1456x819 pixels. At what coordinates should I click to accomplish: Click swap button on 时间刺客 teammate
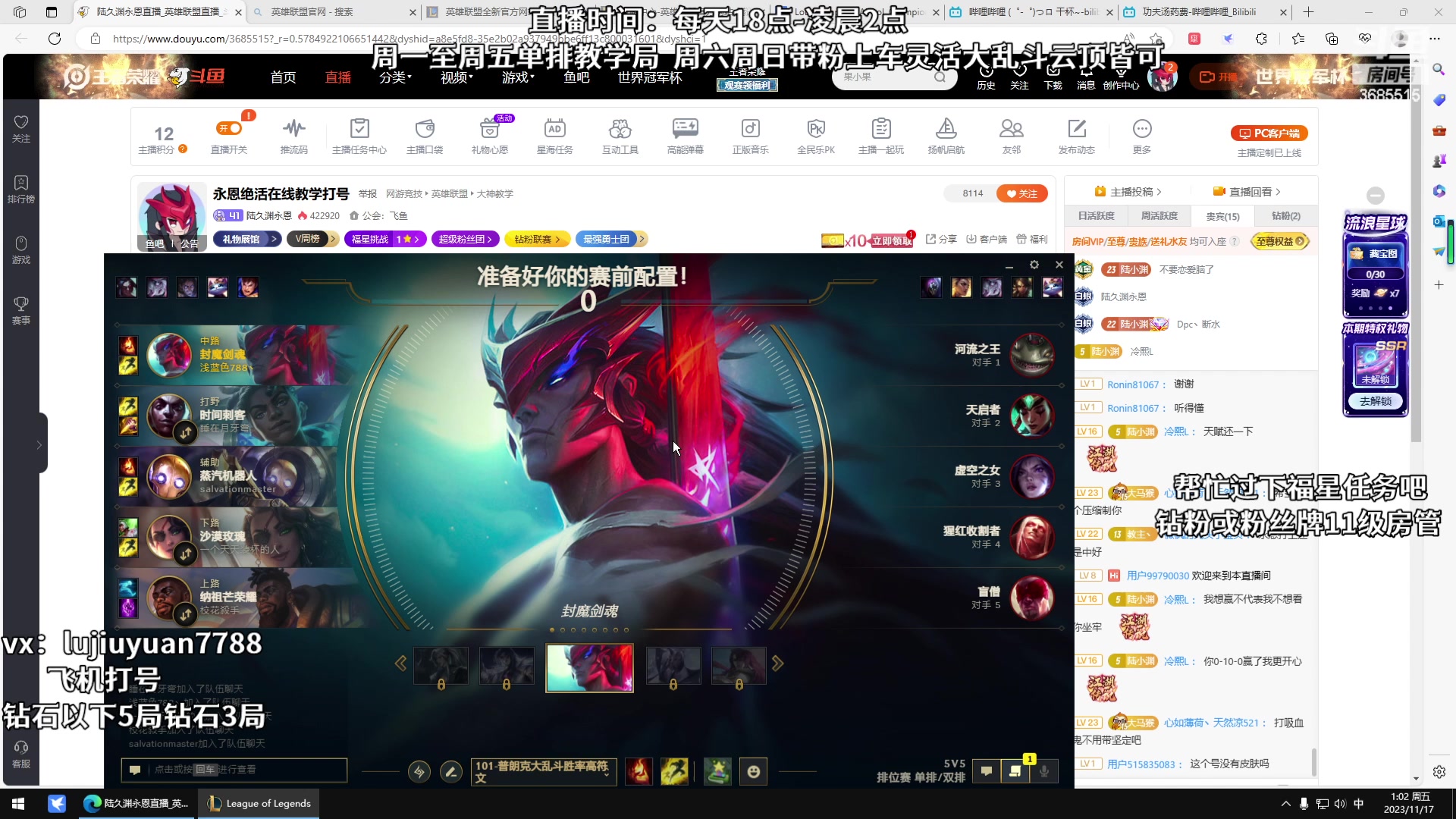186,433
